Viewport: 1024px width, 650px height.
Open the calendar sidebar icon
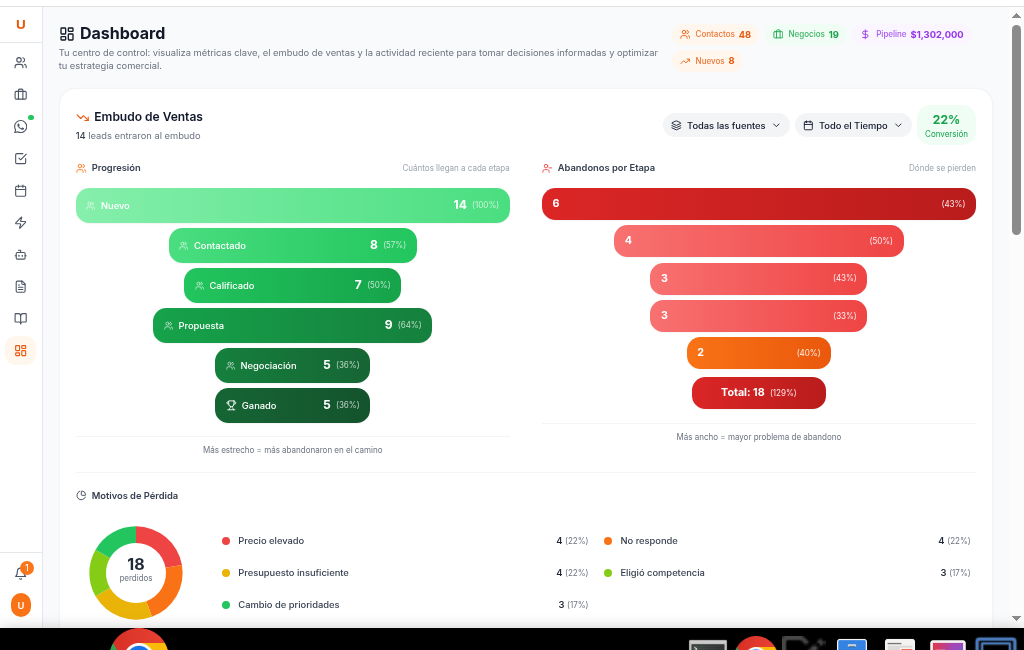click(21, 191)
